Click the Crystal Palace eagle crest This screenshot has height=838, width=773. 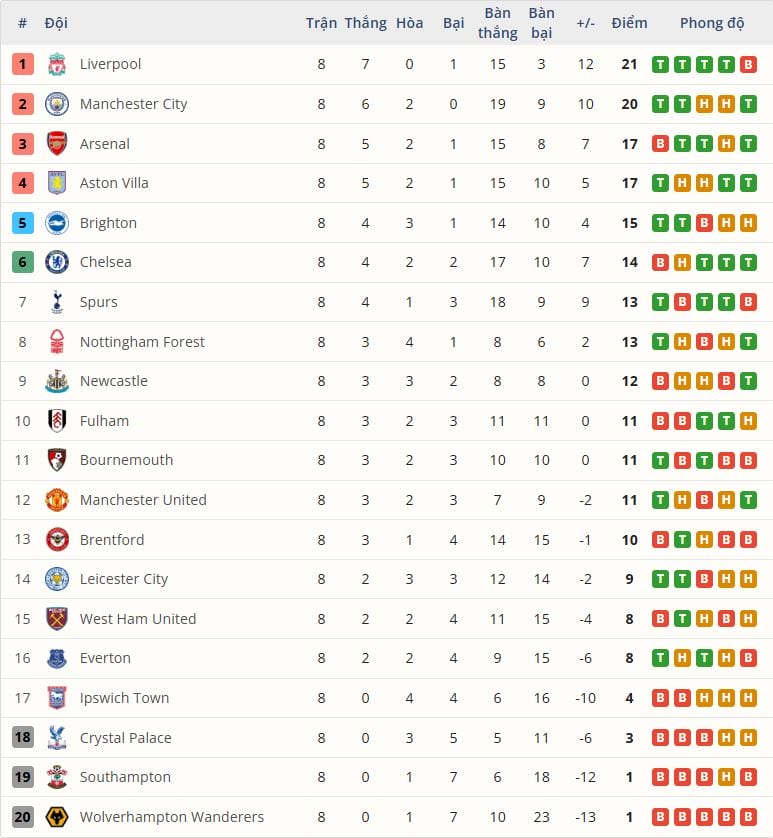pyautogui.click(x=57, y=738)
